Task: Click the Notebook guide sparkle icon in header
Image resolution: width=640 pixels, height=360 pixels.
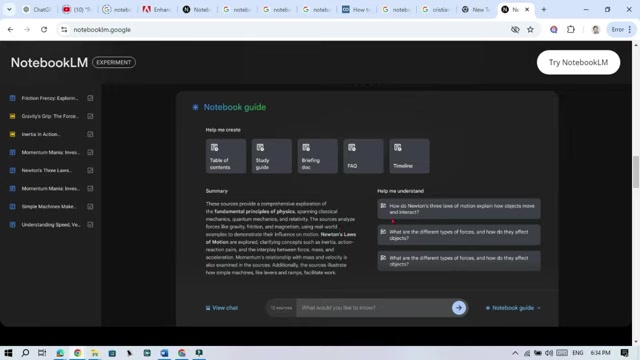Action: (x=196, y=107)
